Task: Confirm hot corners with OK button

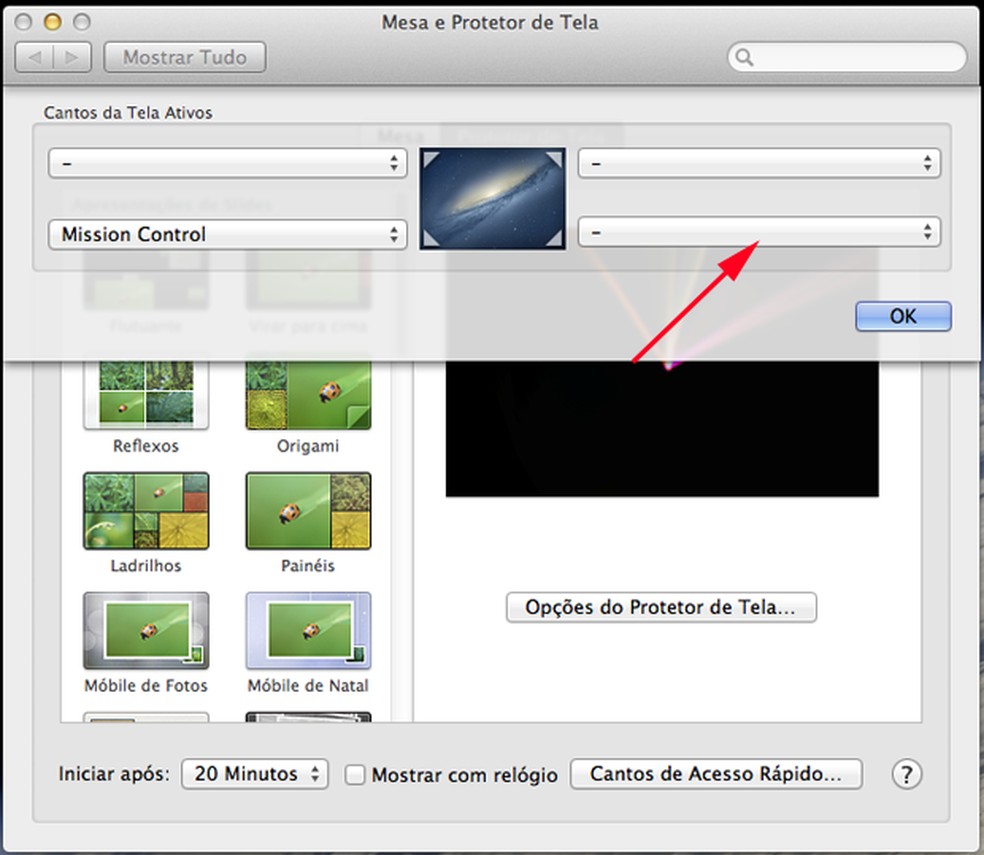Action: [903, 316]
